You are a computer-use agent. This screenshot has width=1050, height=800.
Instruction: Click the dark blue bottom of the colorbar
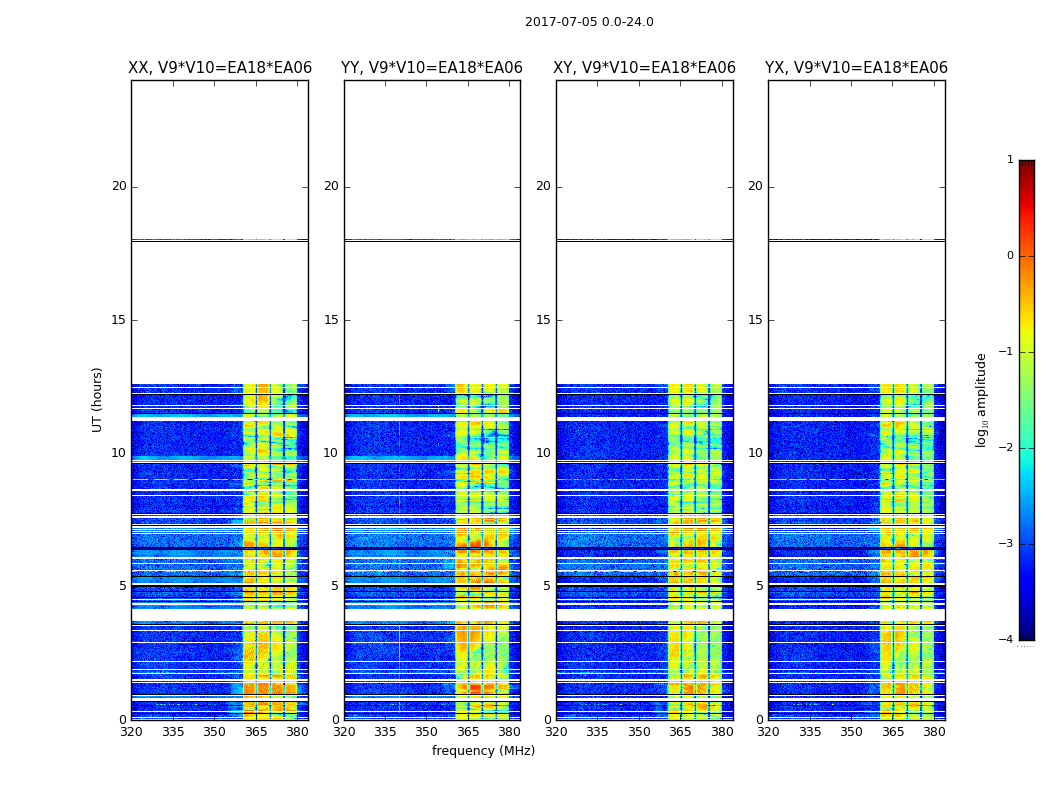(x=1027, y=634)
